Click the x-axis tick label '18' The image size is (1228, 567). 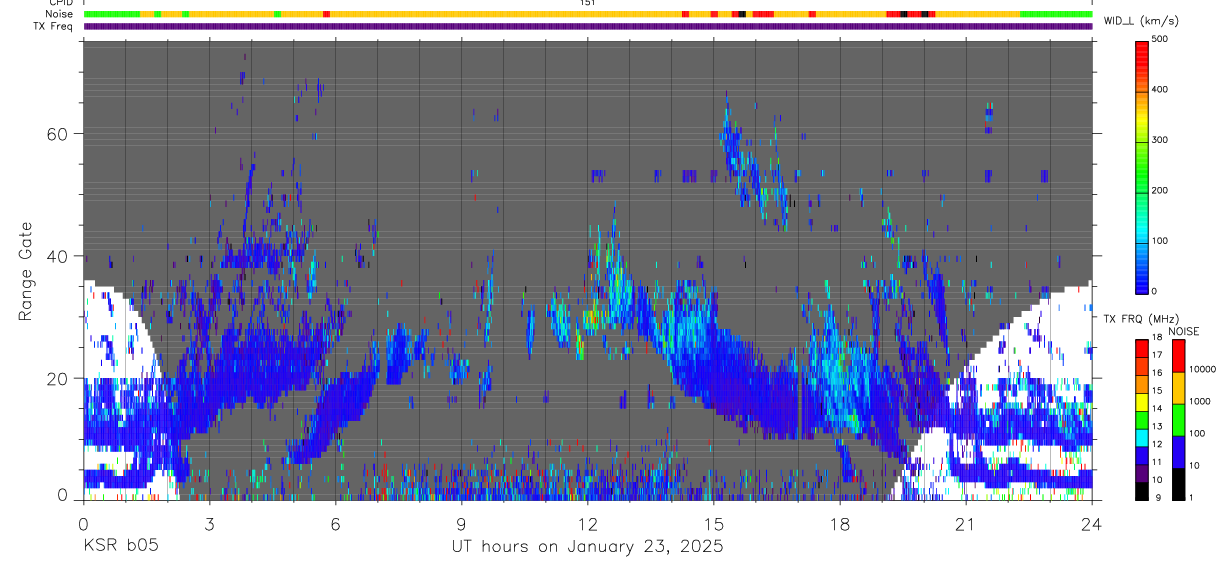(839, 523)
